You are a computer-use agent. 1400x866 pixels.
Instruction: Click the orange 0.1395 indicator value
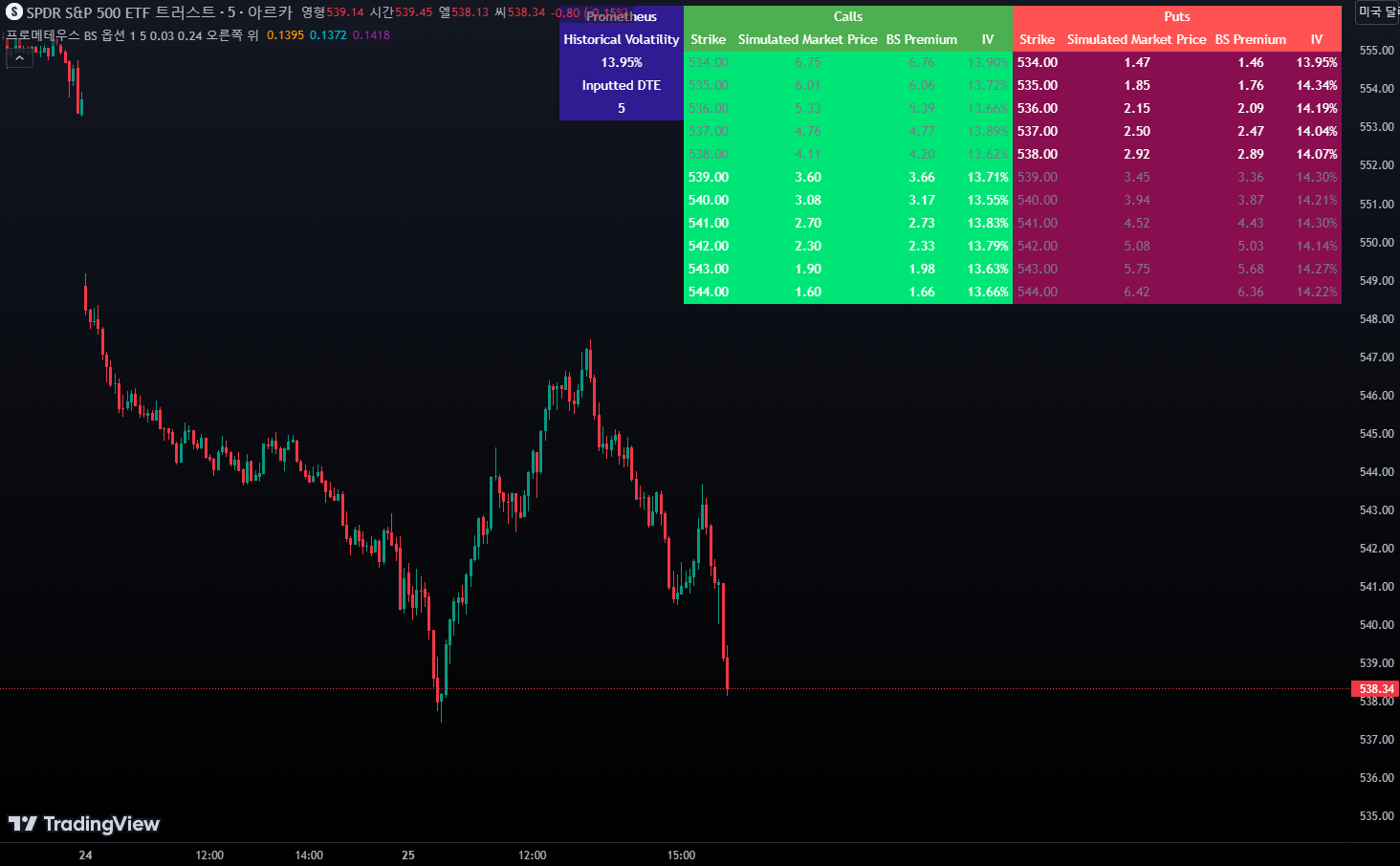click(285, 35)
